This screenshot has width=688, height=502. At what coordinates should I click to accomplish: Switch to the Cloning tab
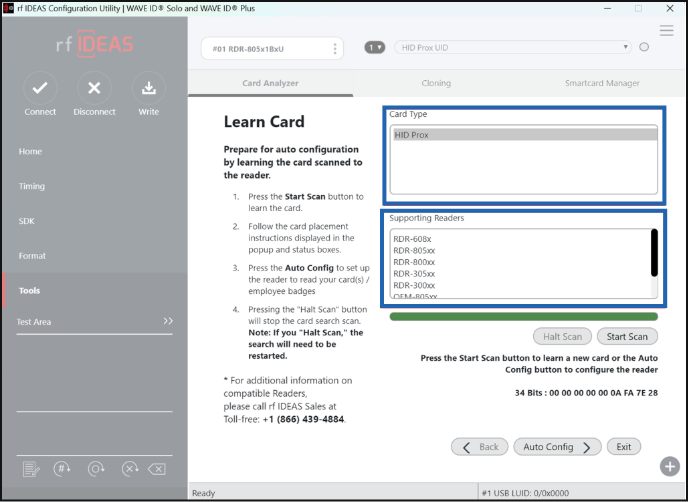point(436,83)
